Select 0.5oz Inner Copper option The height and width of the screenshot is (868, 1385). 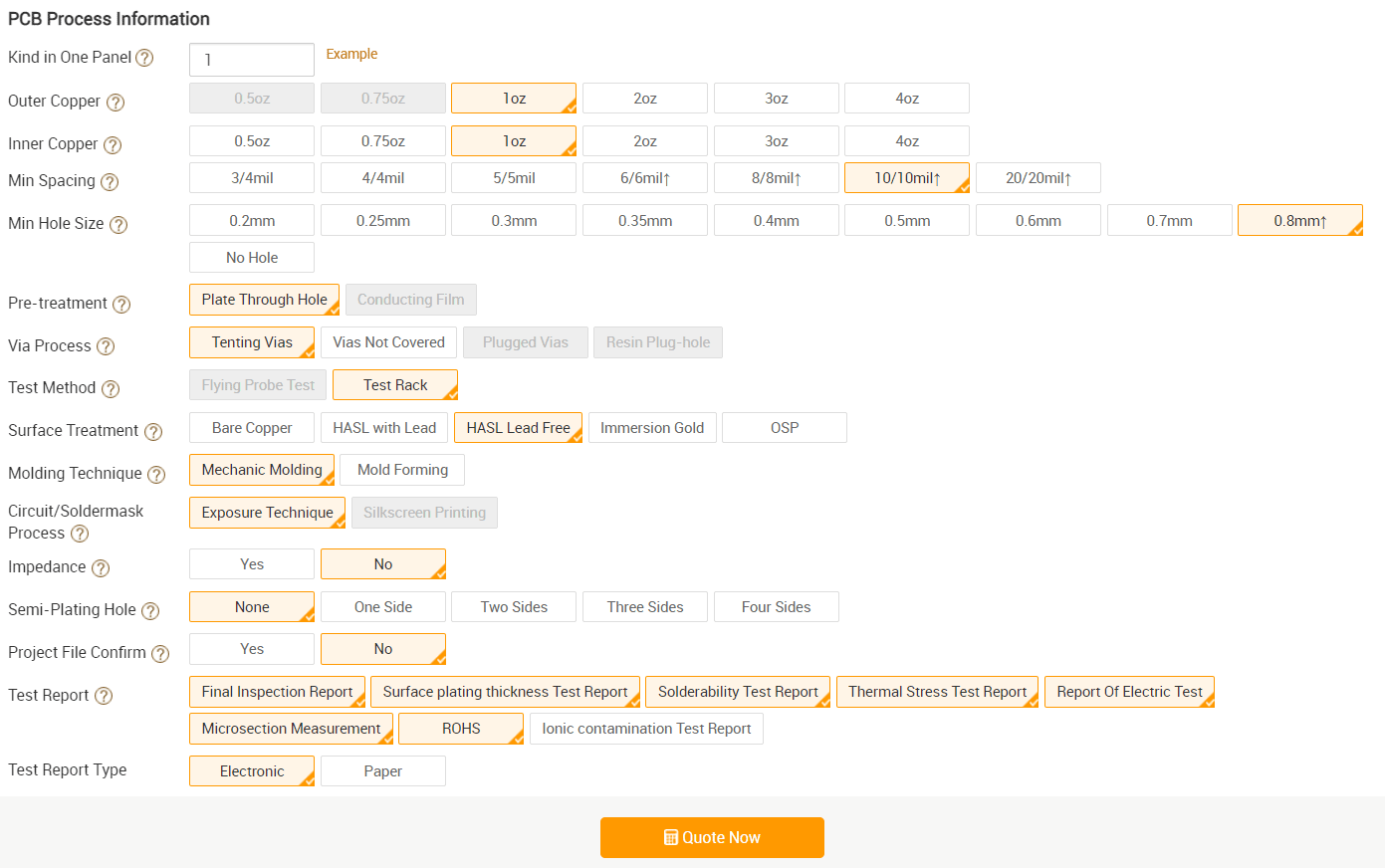(x=252, y=141)
